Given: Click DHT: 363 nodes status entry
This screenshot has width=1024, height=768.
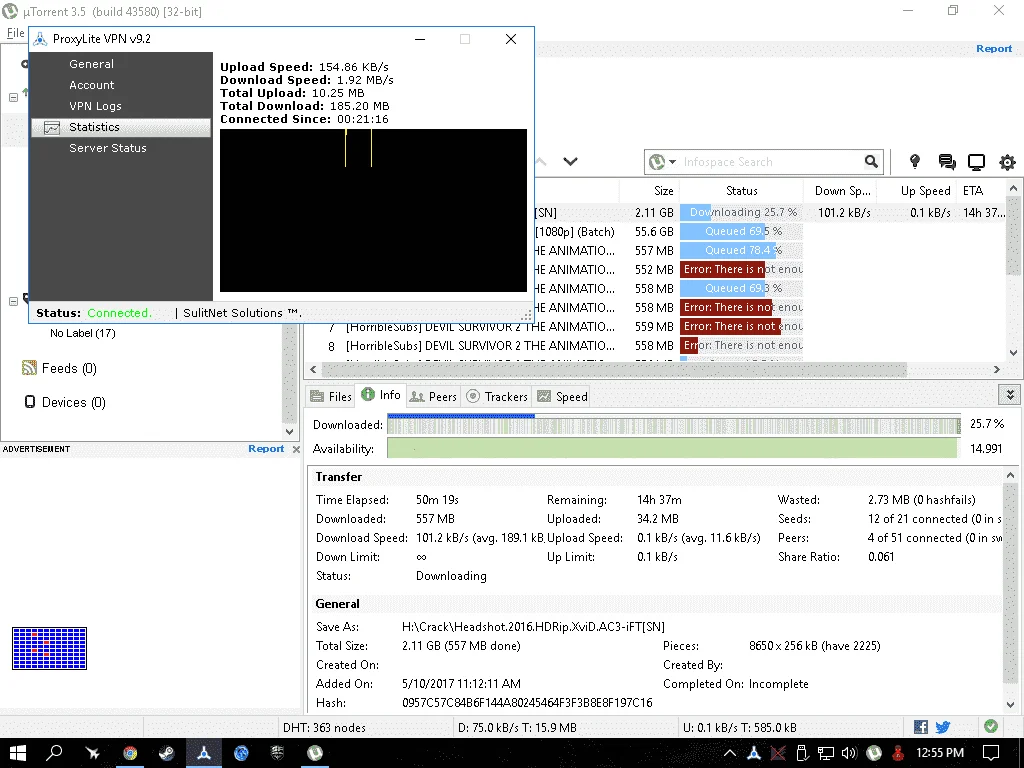Looking at the screenshot, I should tap(324, 728).
